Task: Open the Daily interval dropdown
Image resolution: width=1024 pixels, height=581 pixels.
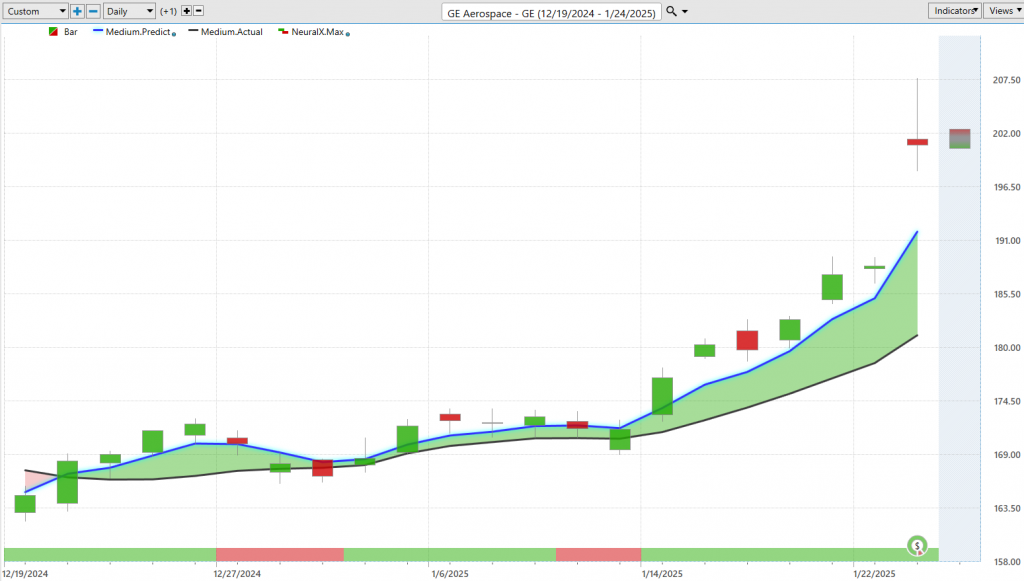Action: click(129, 11)
